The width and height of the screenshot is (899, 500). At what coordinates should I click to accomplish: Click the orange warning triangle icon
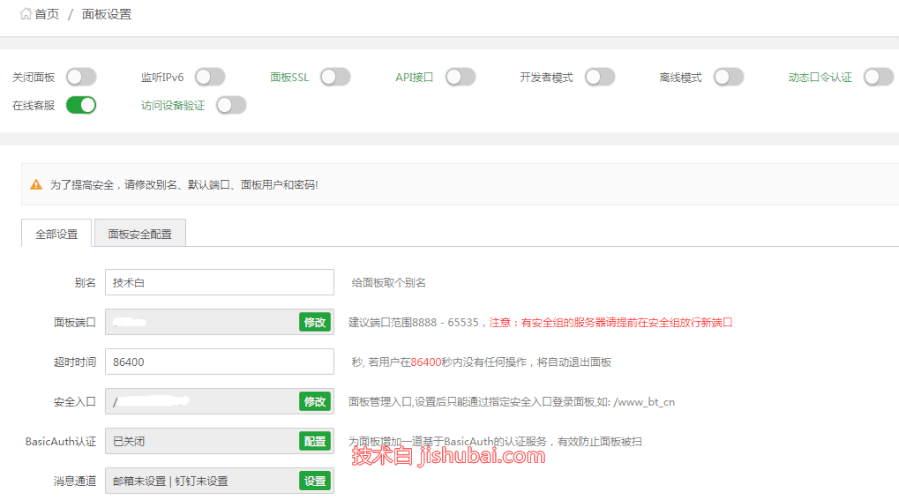tap(36, 185)
